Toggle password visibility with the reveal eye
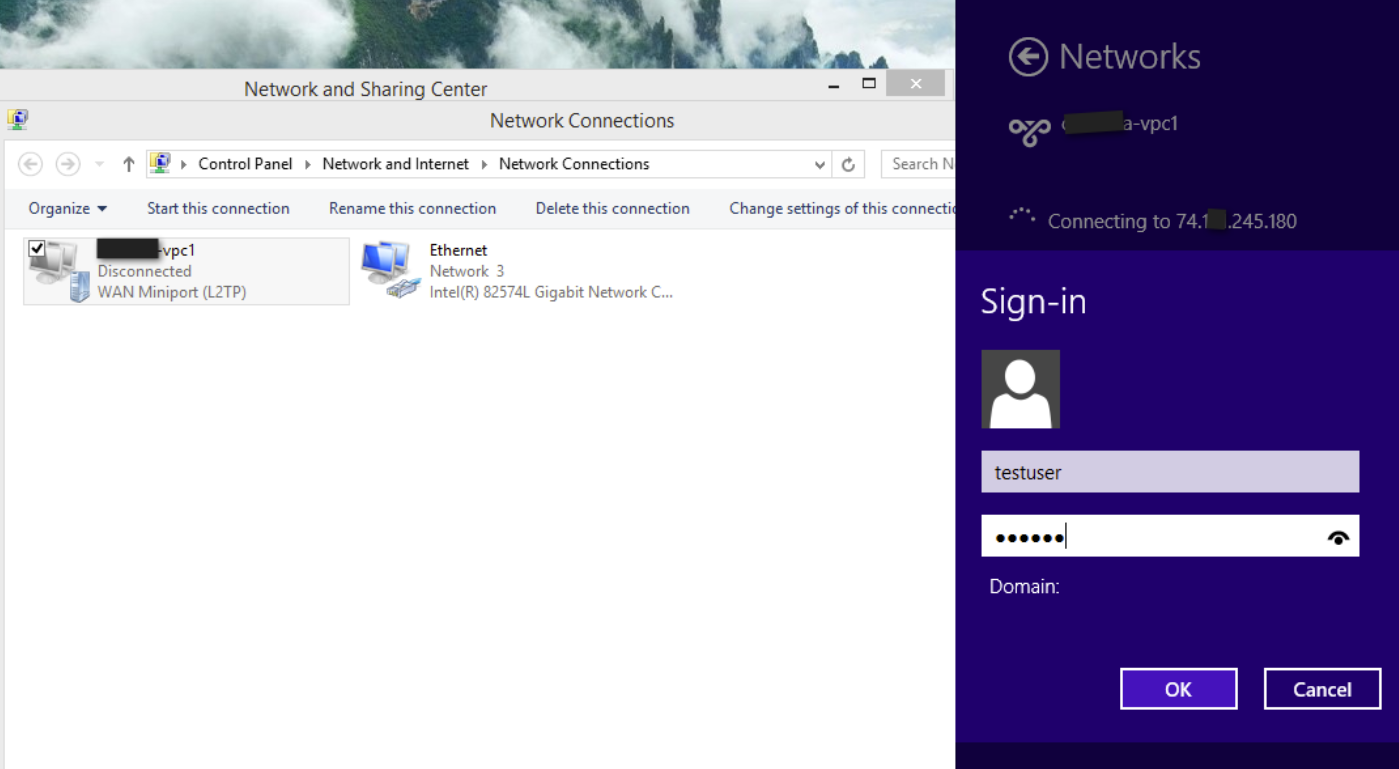Viewport: 1399px width, 769px height. coord(1339,536)
